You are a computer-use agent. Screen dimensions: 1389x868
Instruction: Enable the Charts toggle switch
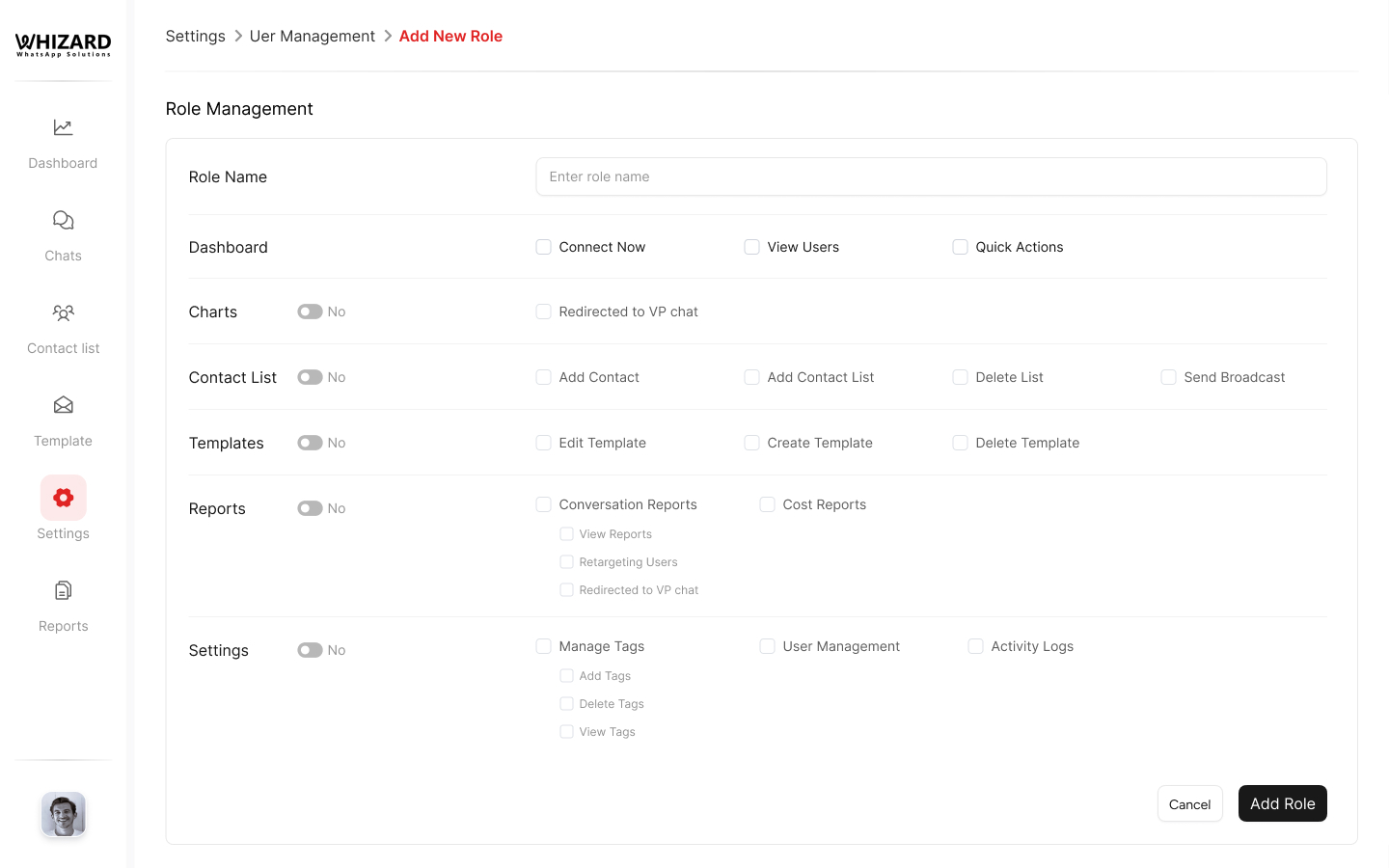tap(310, 312)
